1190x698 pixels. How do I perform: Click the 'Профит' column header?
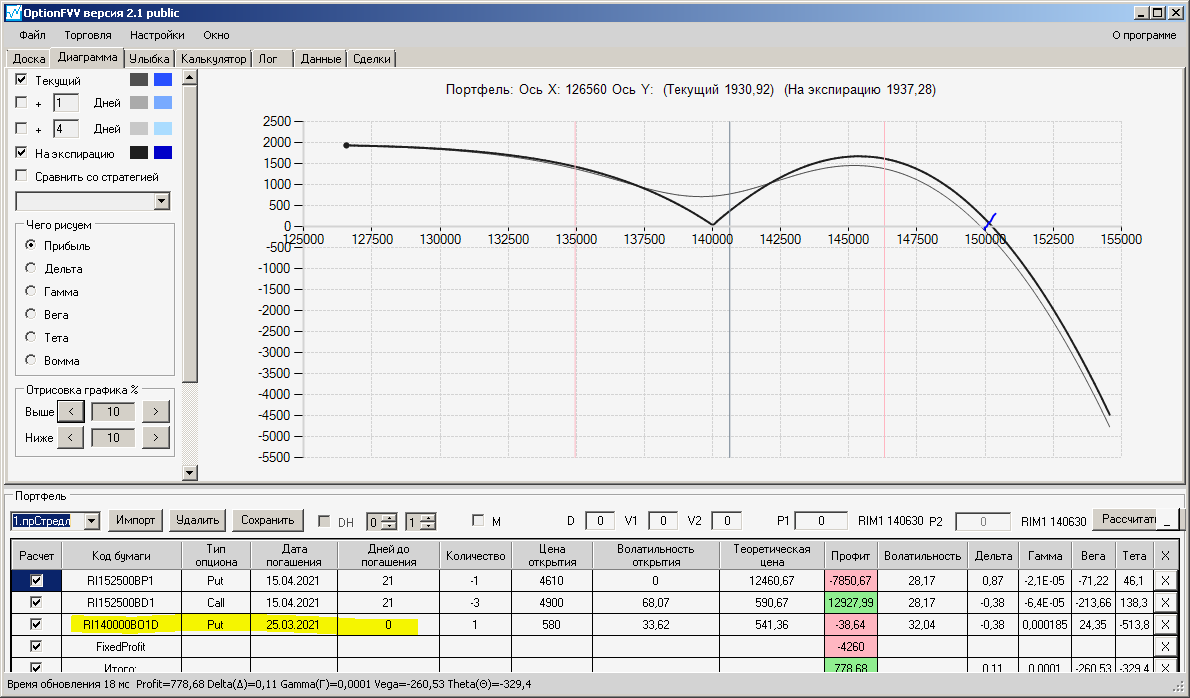850,555
